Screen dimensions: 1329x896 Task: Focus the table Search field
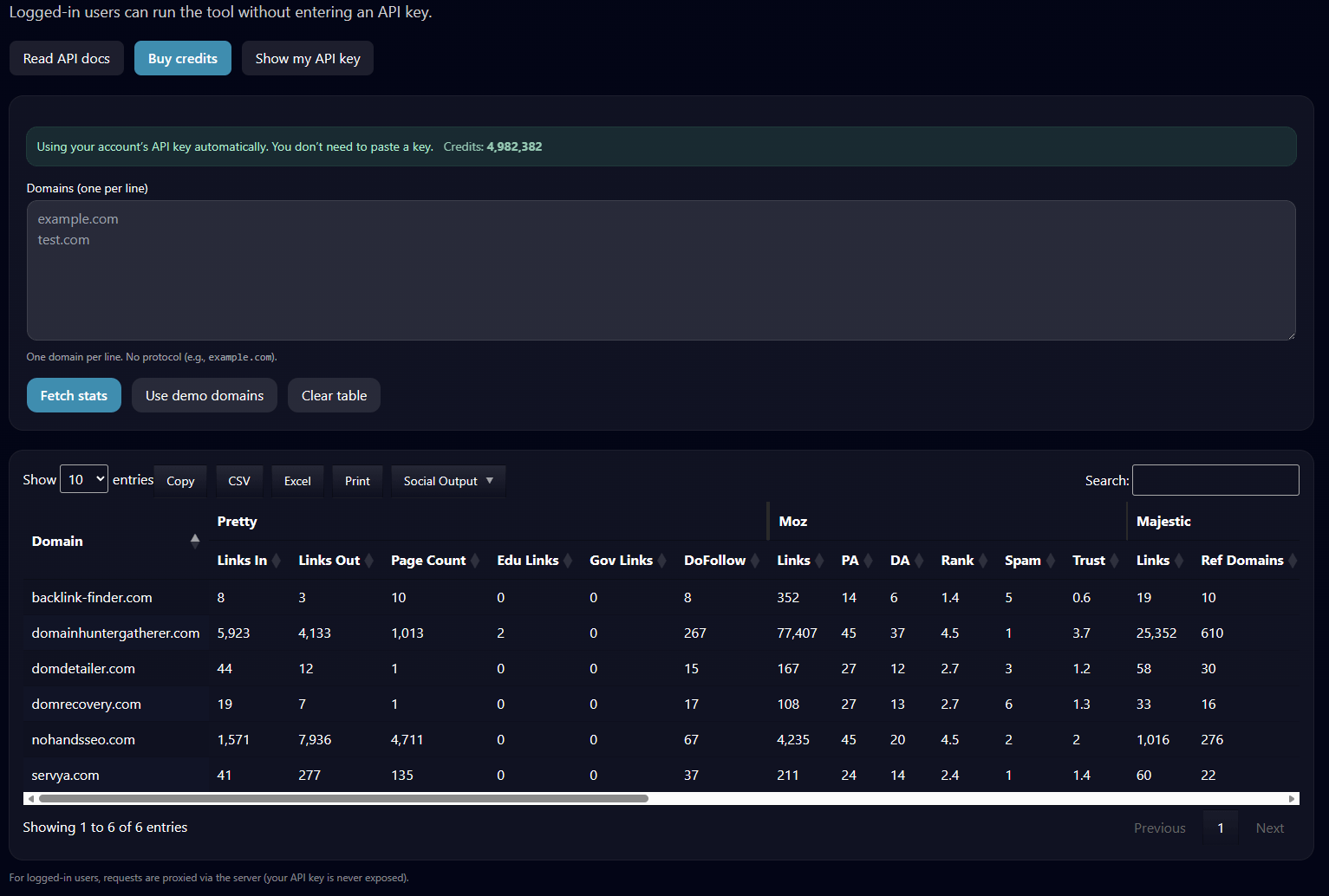point(1215,480)
